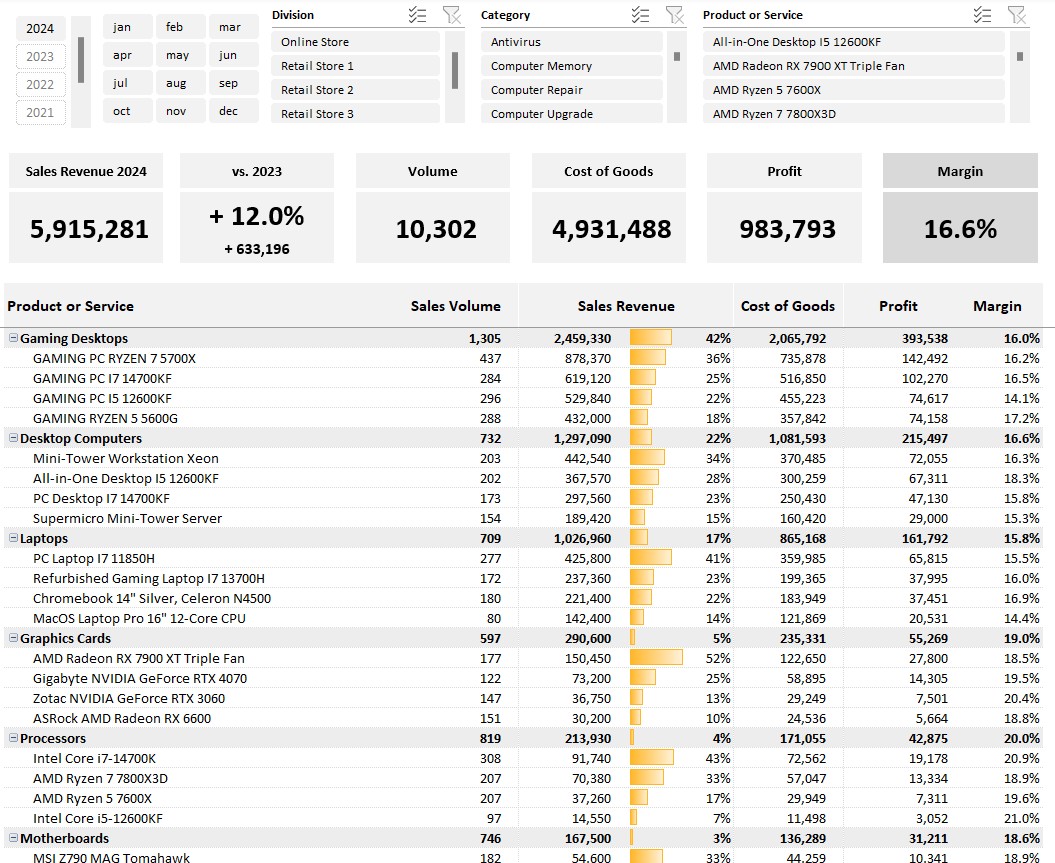Select Antivirus in the Category slicer
1055x863 pixels.
571,42
